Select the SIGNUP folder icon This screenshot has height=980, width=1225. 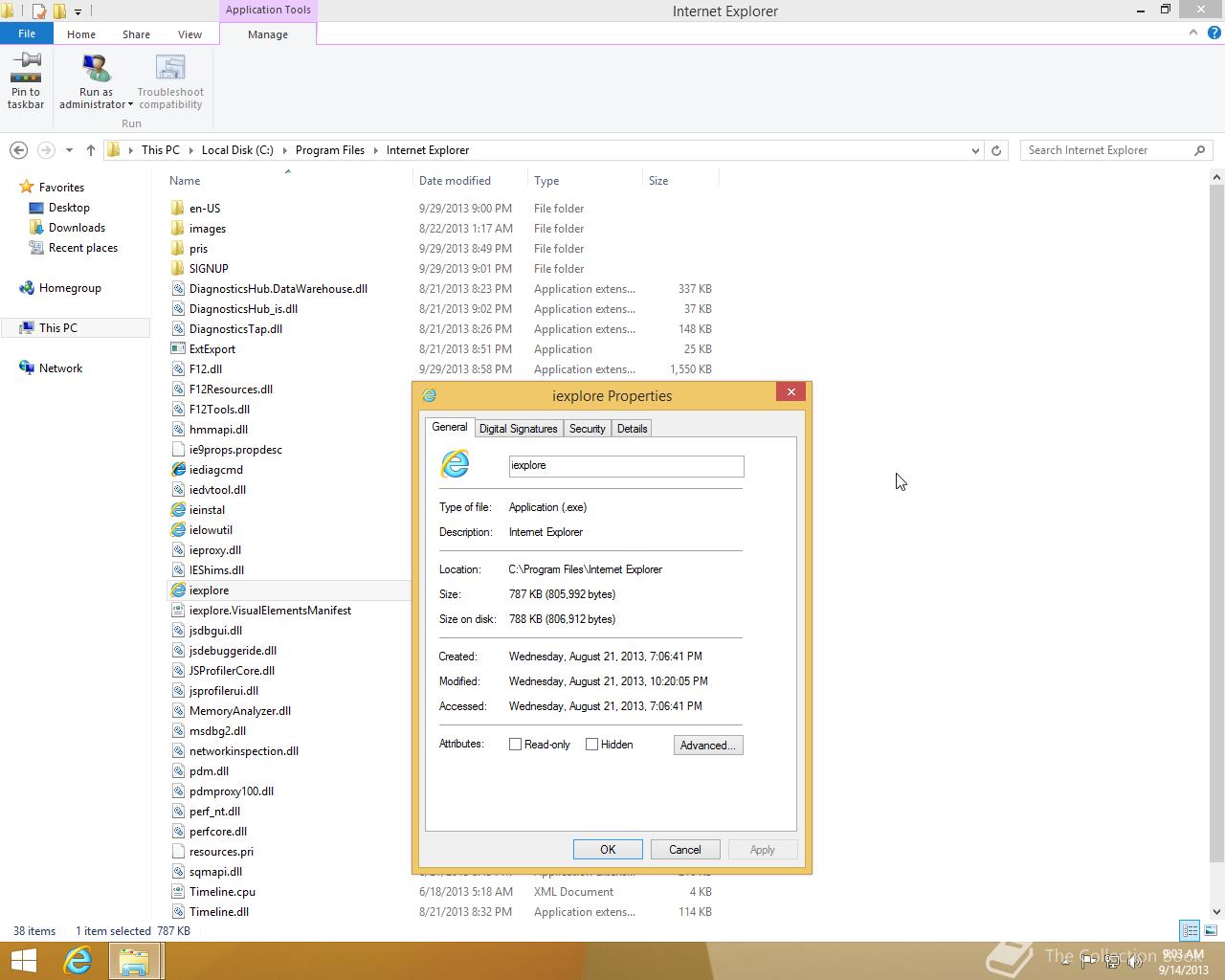(178, 269)
